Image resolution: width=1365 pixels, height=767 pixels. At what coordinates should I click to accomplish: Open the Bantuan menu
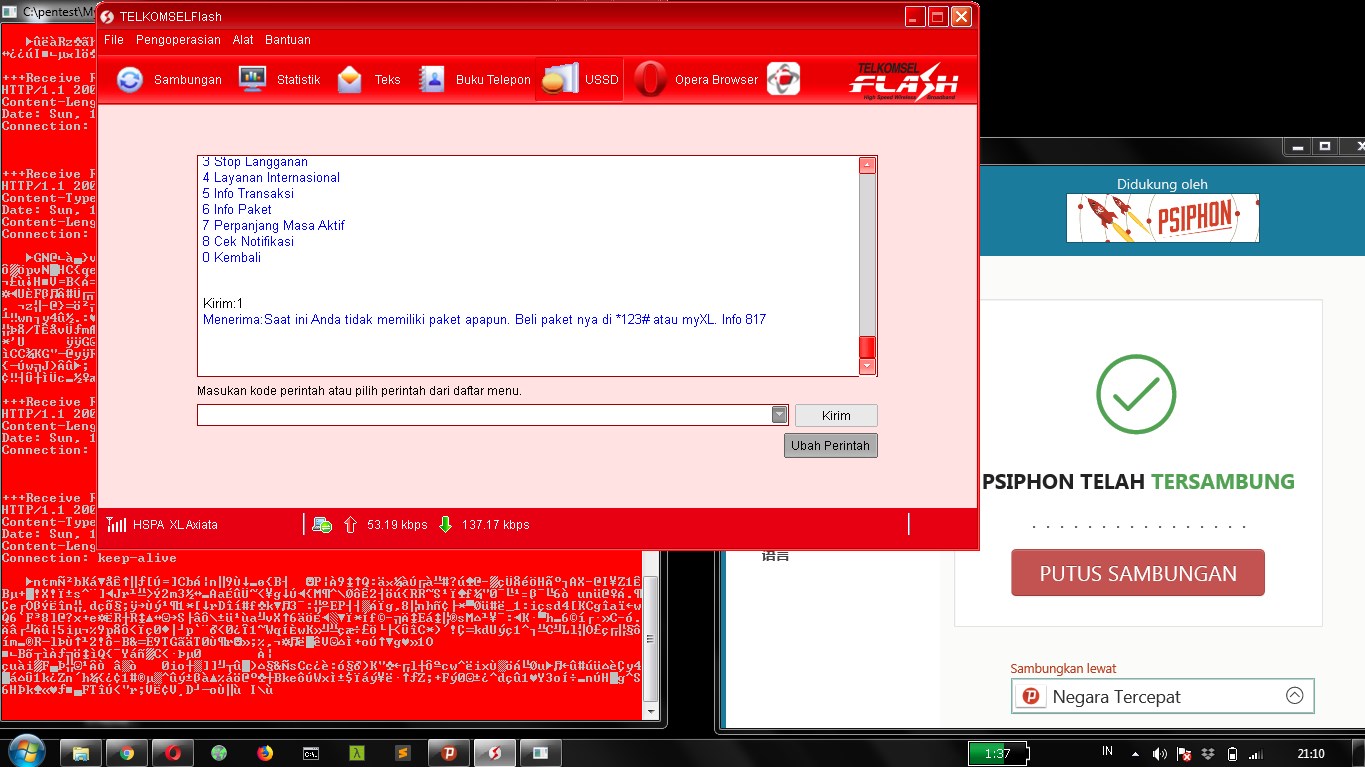[x=288, y=40]
